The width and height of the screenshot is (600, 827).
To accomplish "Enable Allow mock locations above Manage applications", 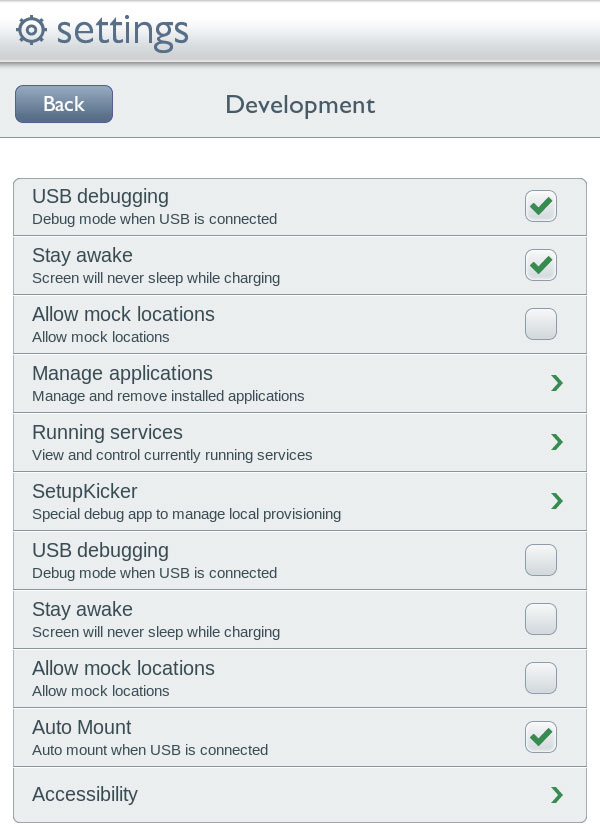I will [541, 324].
